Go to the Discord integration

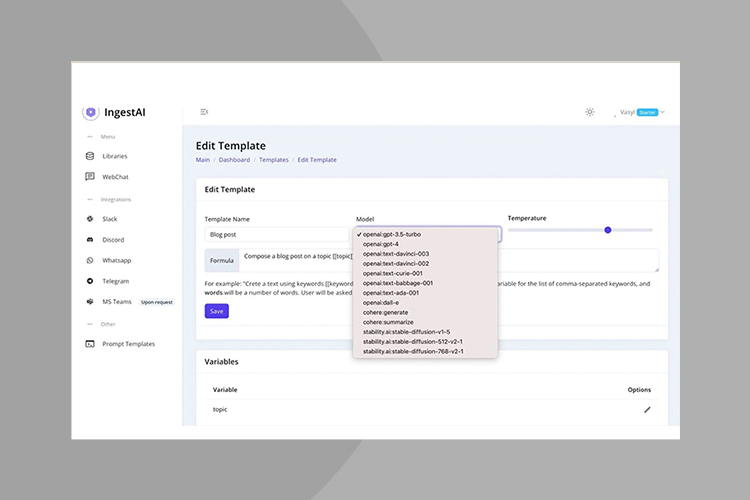(x=113, y=240)
